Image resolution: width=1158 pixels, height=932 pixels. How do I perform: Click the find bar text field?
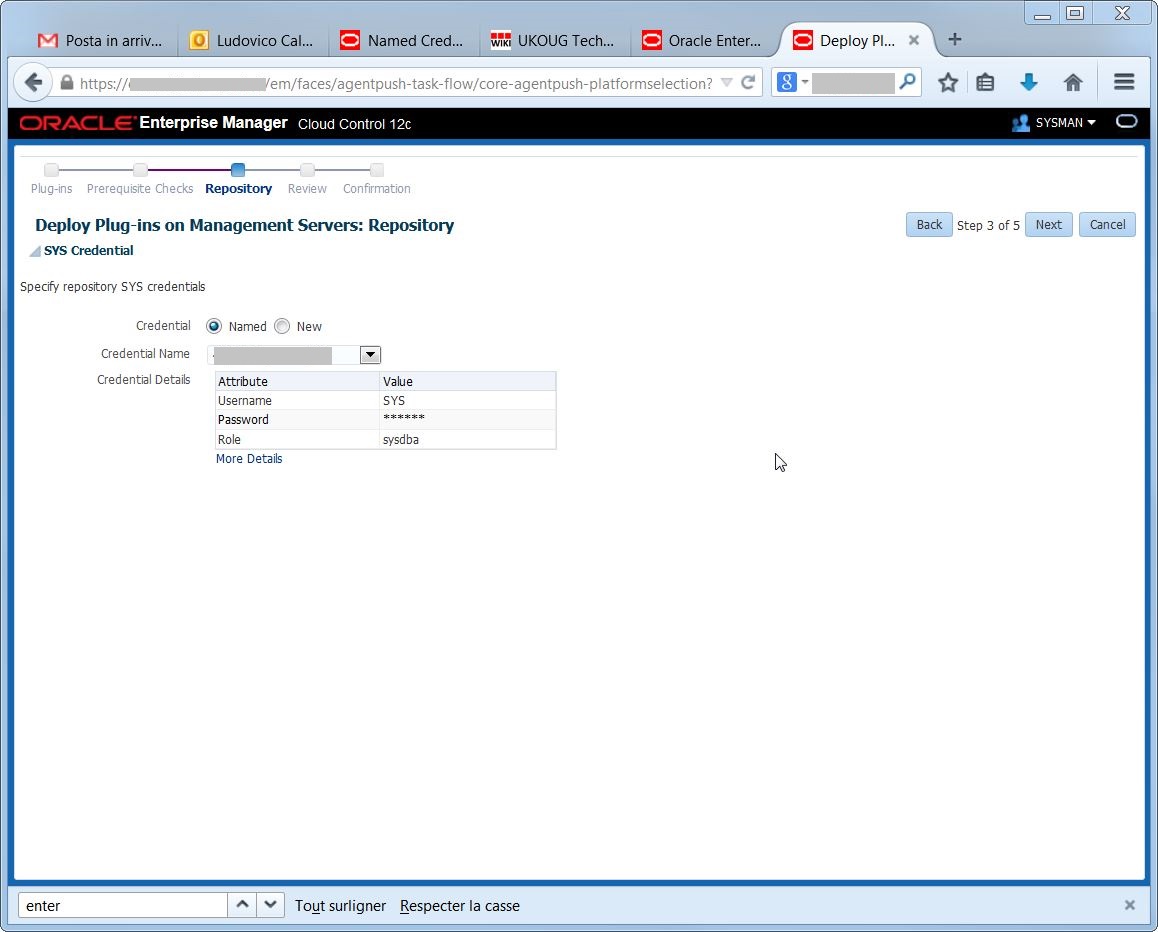pyautogui.click(x=122, y=905)
